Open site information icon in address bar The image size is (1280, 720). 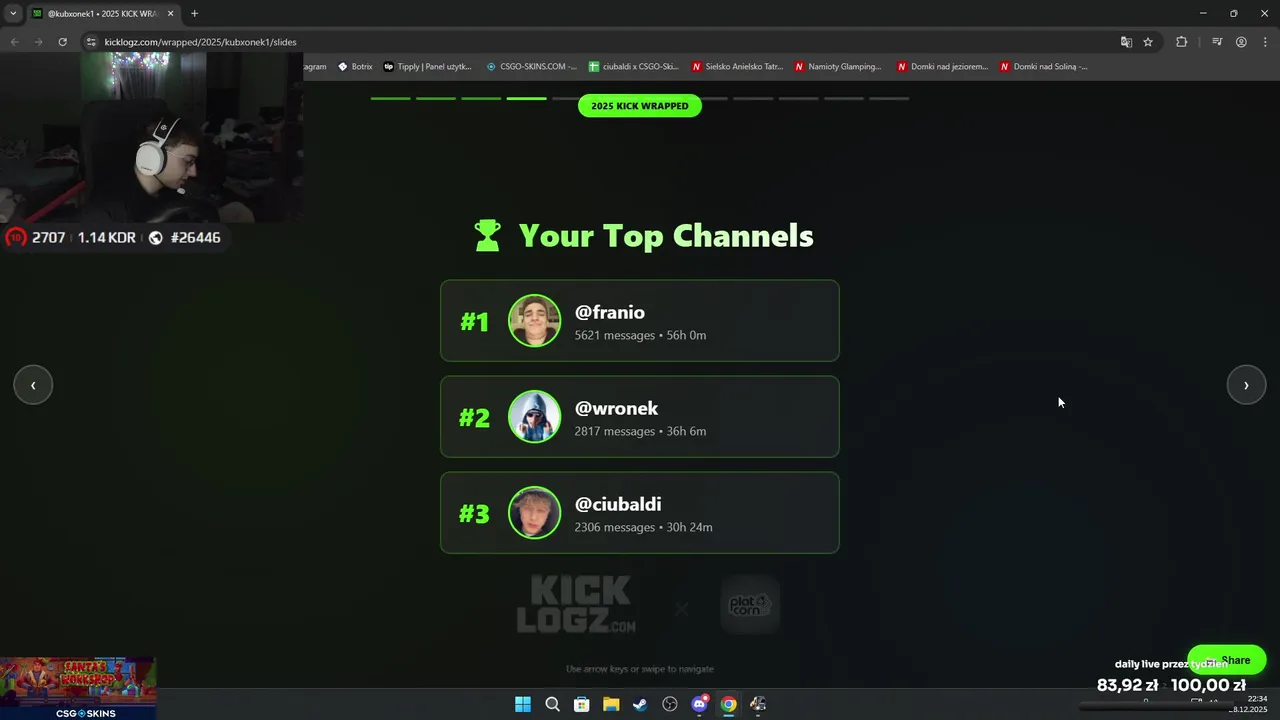point(91,42)
